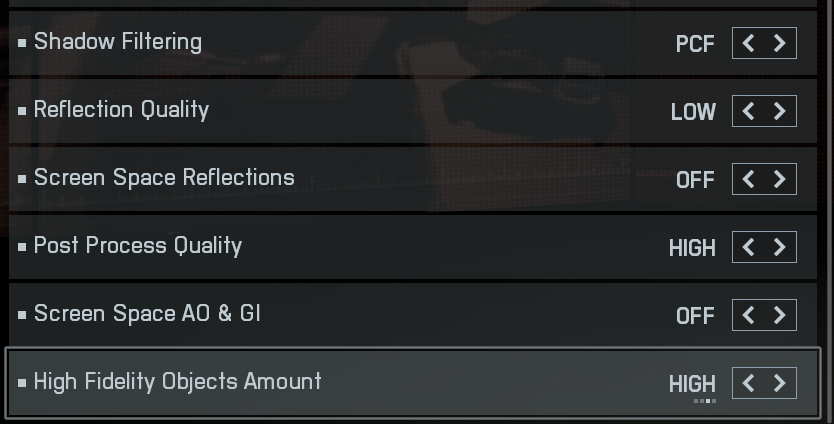Image resolution: width=834 pixels, height=424 pixels.
Task: Click the PCF value of Shadow Filtering
Action: pyautogui.click(x=695, y=44)
